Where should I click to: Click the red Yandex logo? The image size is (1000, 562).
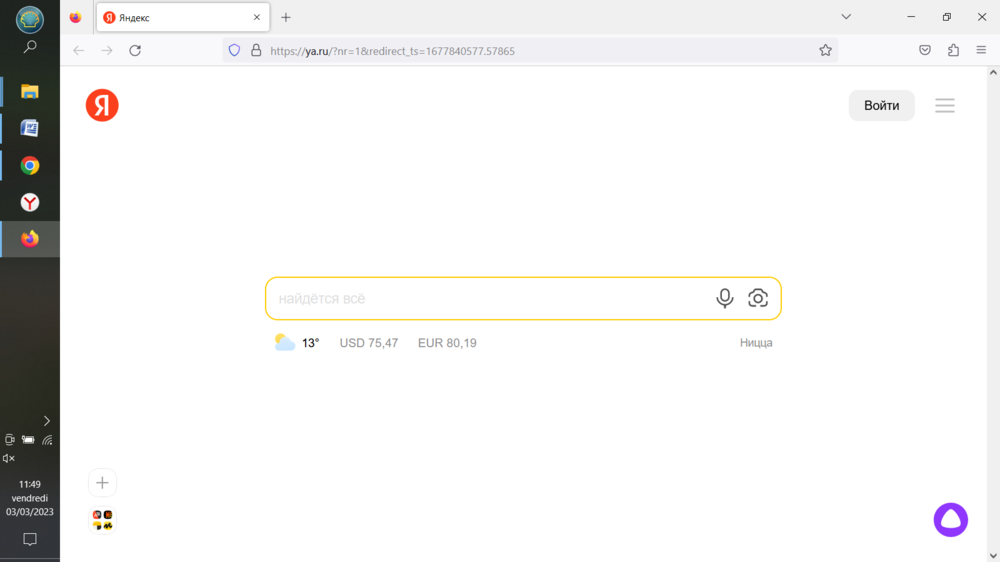tap(102, 105)
